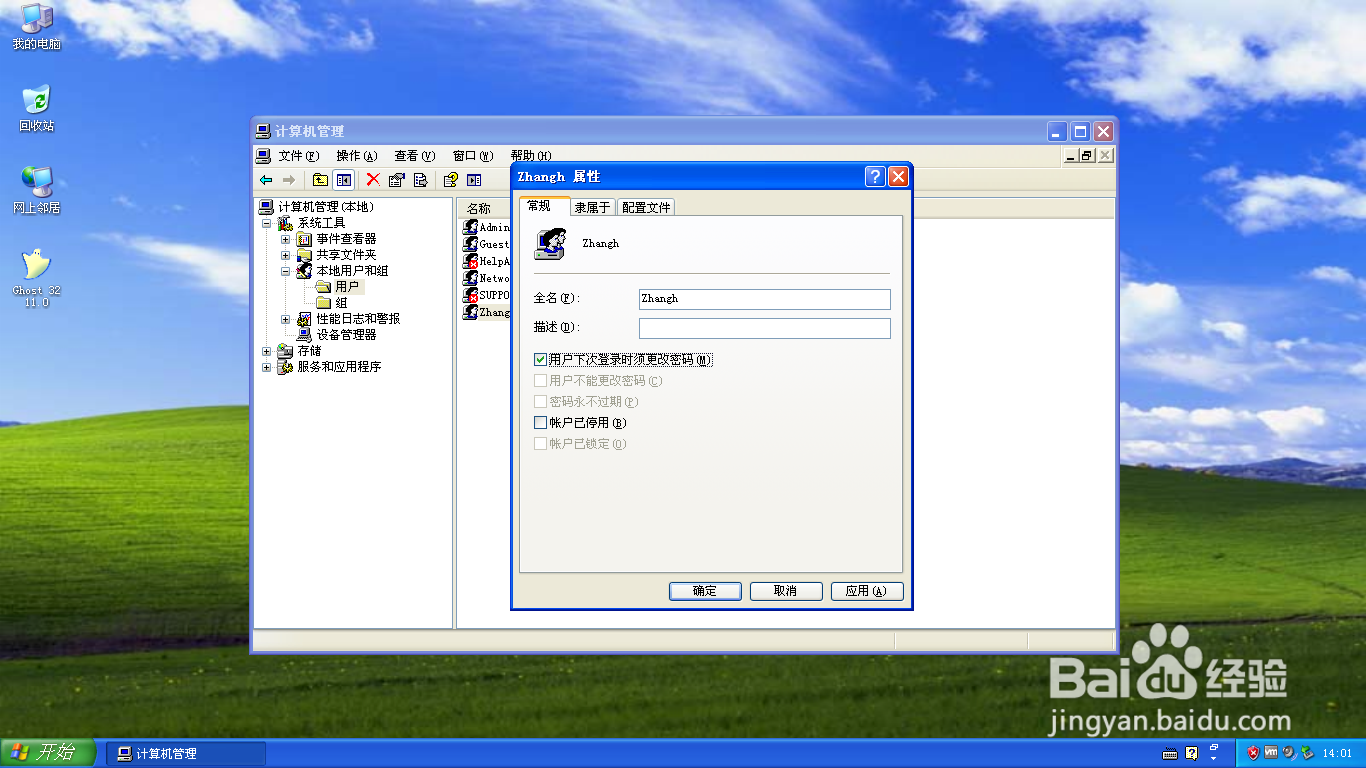Click the 取消 button
Viewport: 1366px width, 768px height.
pos(786,591)
